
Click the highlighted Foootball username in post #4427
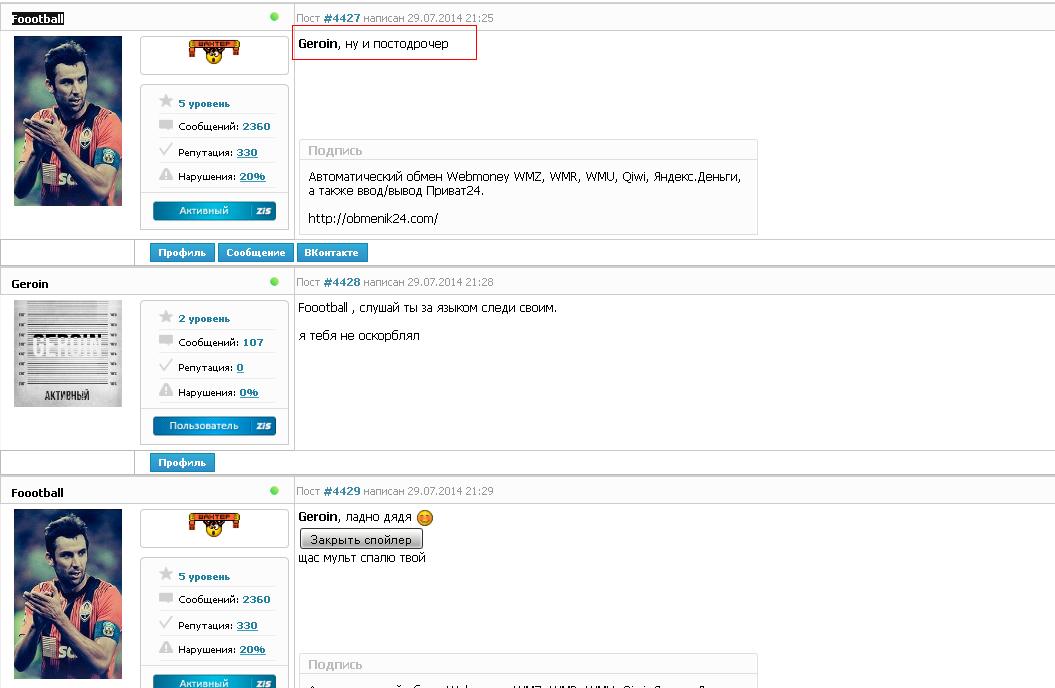click(x=38, y=19)
